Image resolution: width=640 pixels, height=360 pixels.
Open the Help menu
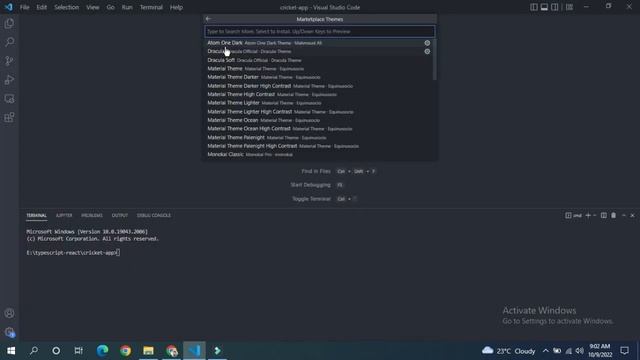point(176,7)
